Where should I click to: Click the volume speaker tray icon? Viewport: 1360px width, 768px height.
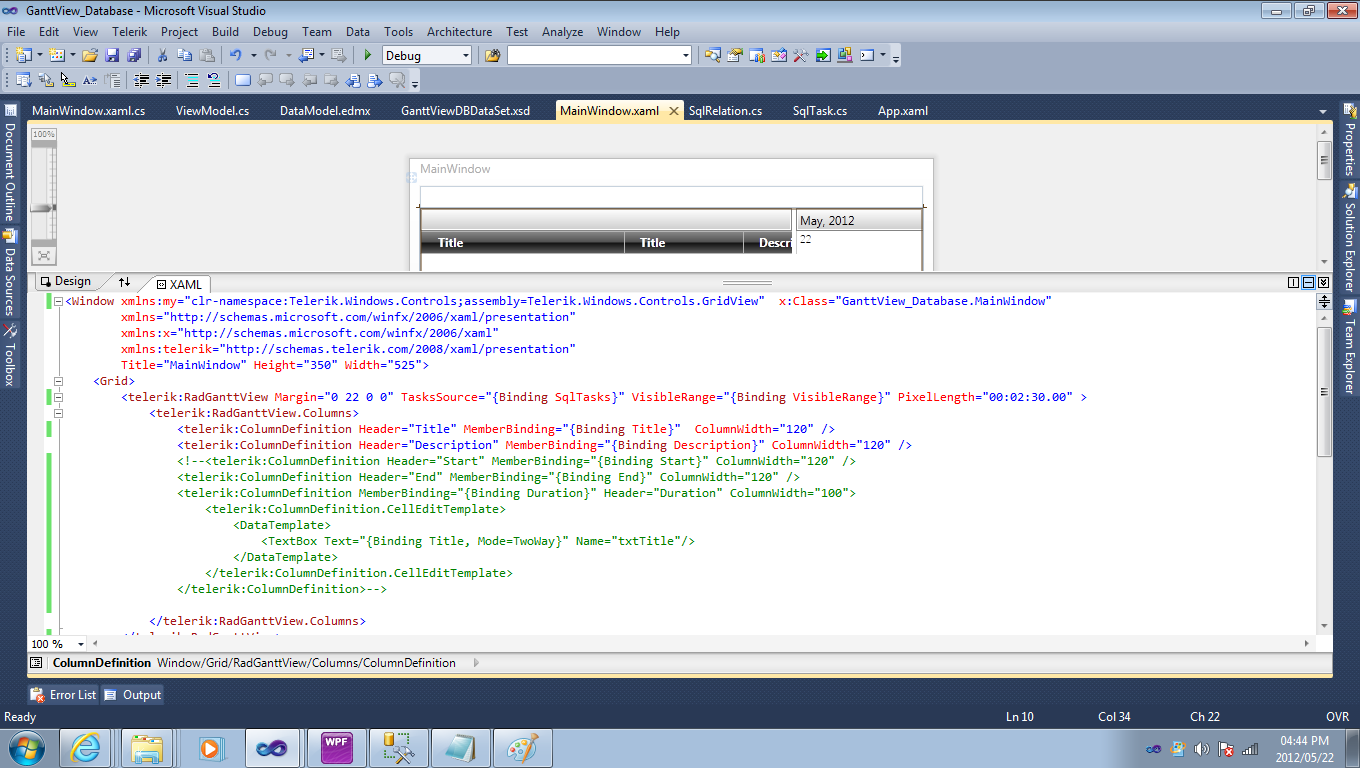(1201, 749)
